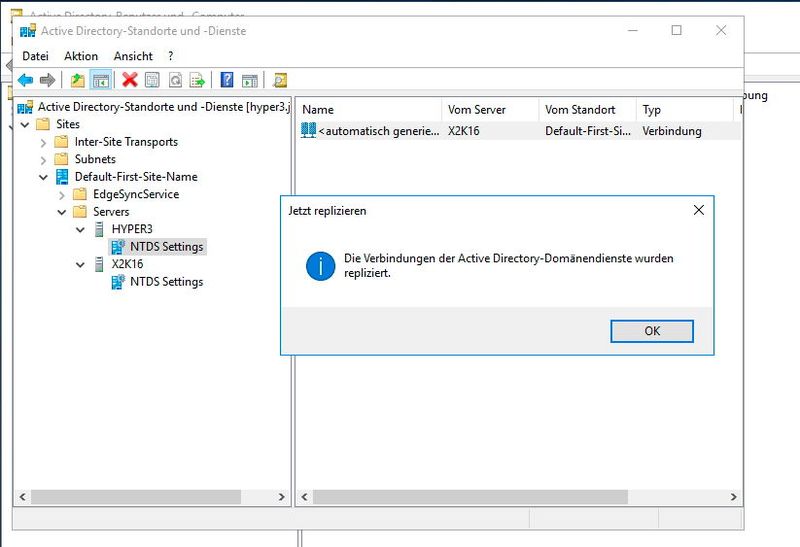Close the Jetzt replizieren dialog
This screenshot has width=800, height=547.
click(x=698, y=210)
